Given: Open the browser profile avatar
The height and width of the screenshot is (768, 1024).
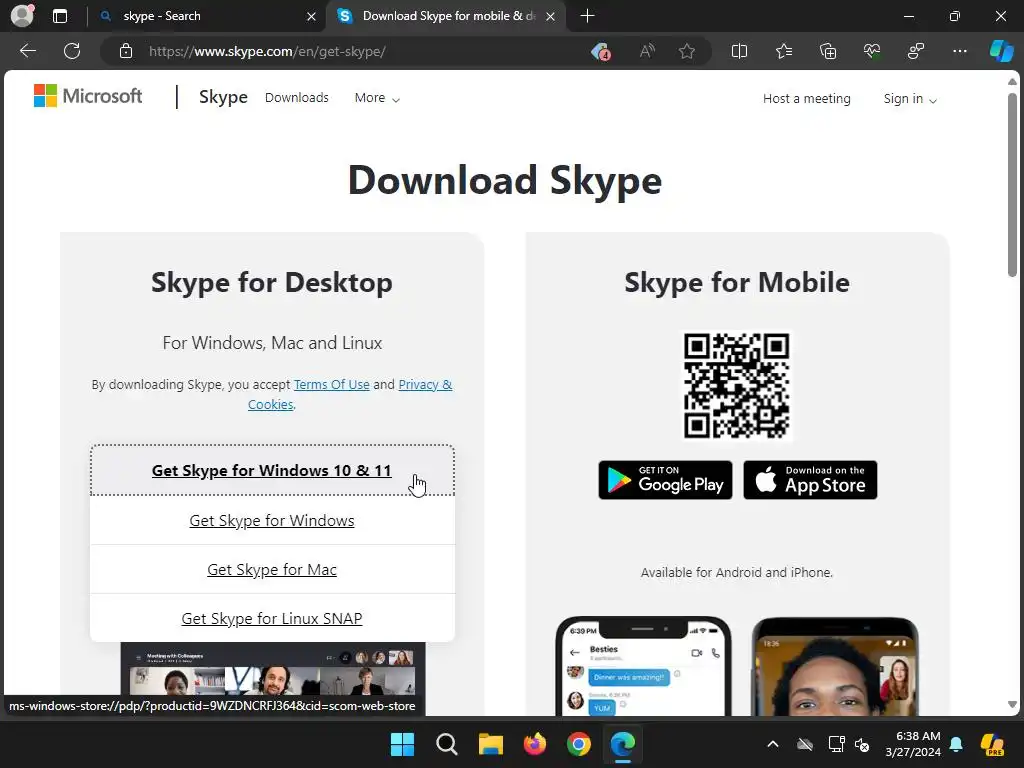Looking at the screenshot, I should [x=22, y=16].
